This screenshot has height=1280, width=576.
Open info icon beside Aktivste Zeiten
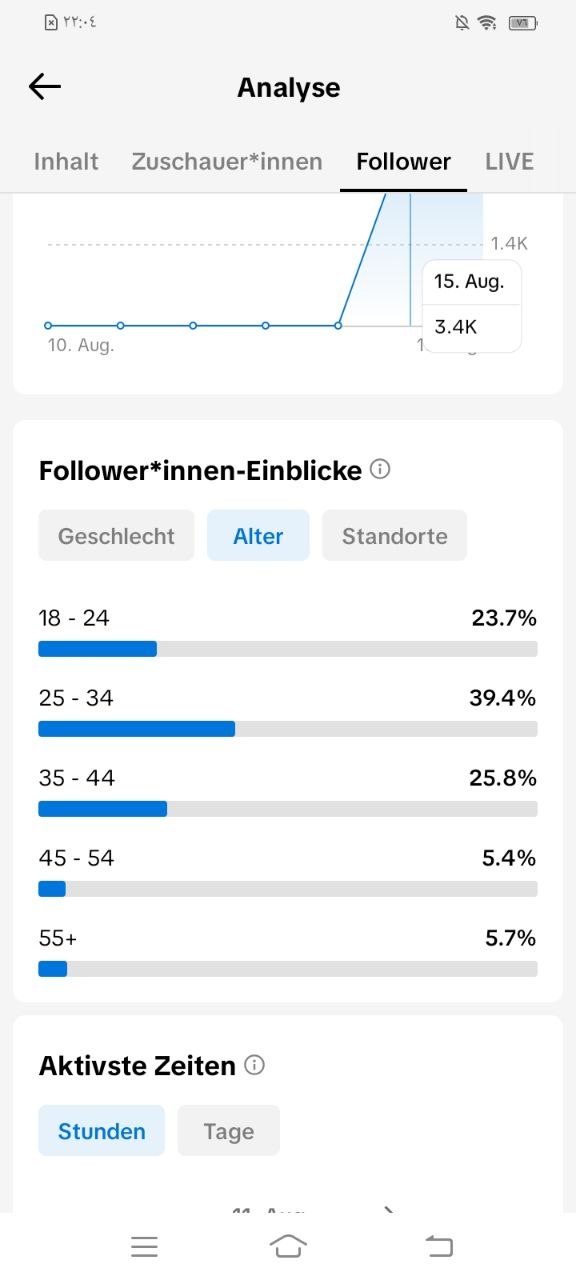[x=255, y=1065]
